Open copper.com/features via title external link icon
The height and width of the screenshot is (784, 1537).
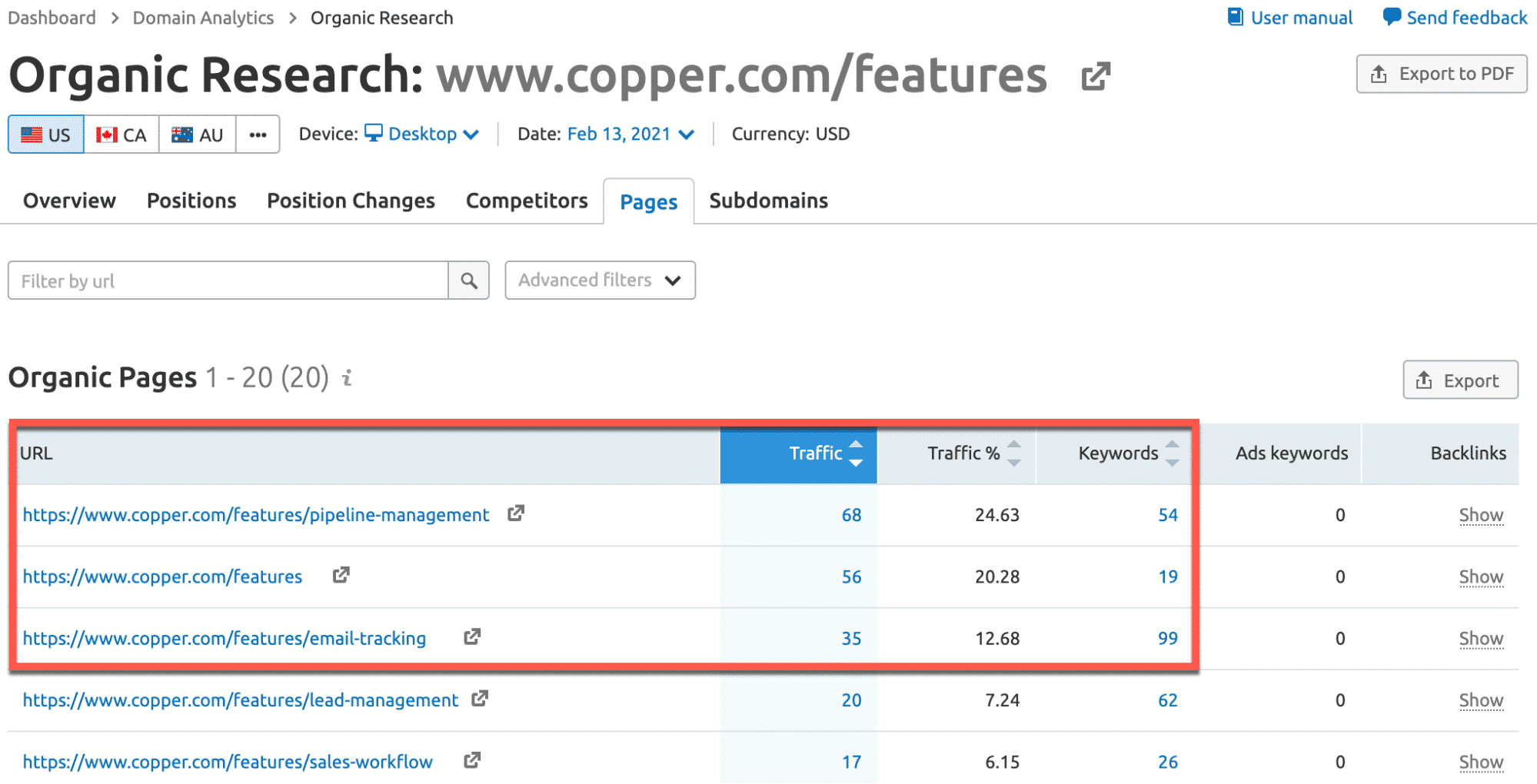click(x=1096, y=76)
